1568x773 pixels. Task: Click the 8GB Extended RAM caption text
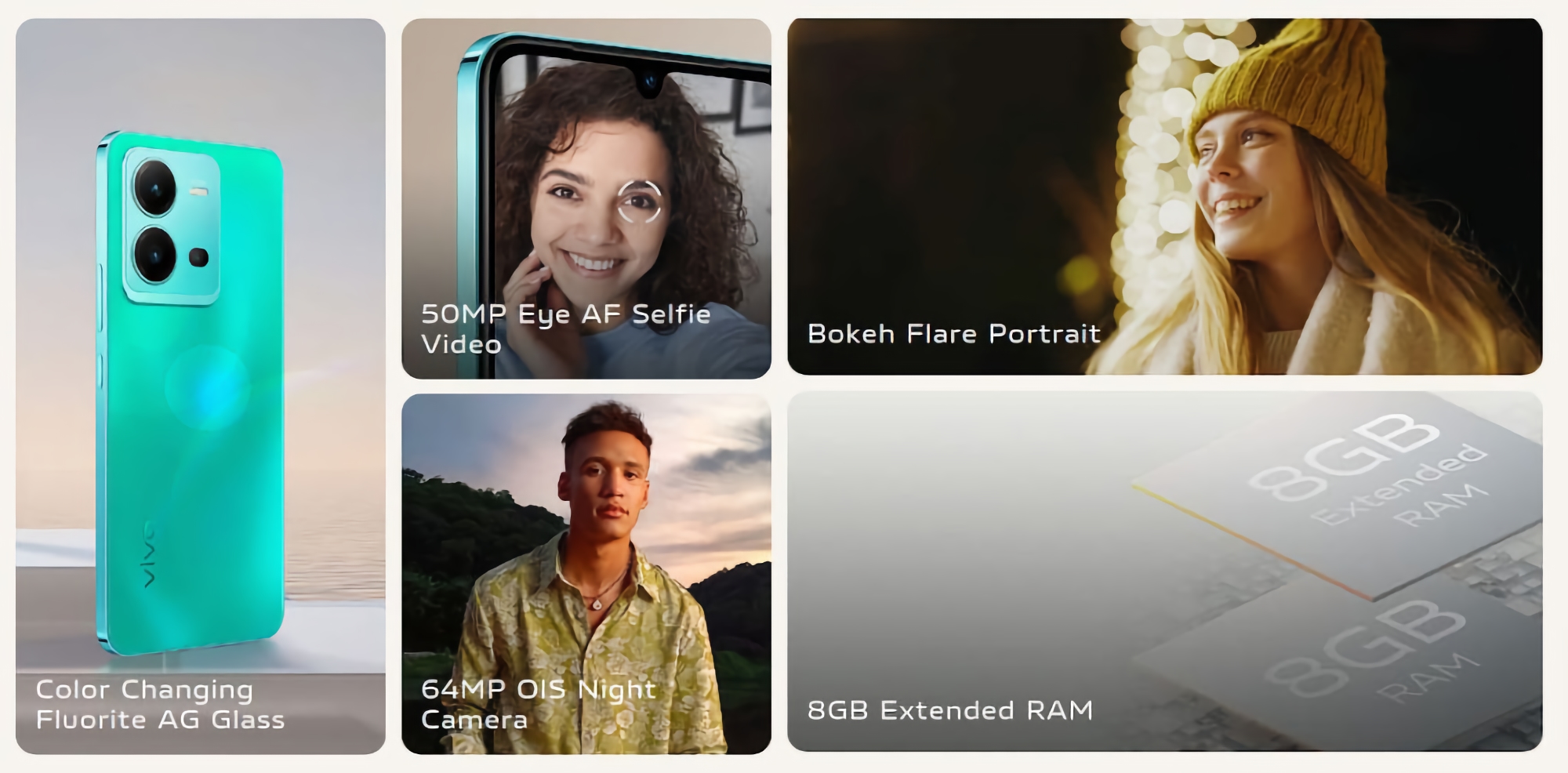(950, 710)
